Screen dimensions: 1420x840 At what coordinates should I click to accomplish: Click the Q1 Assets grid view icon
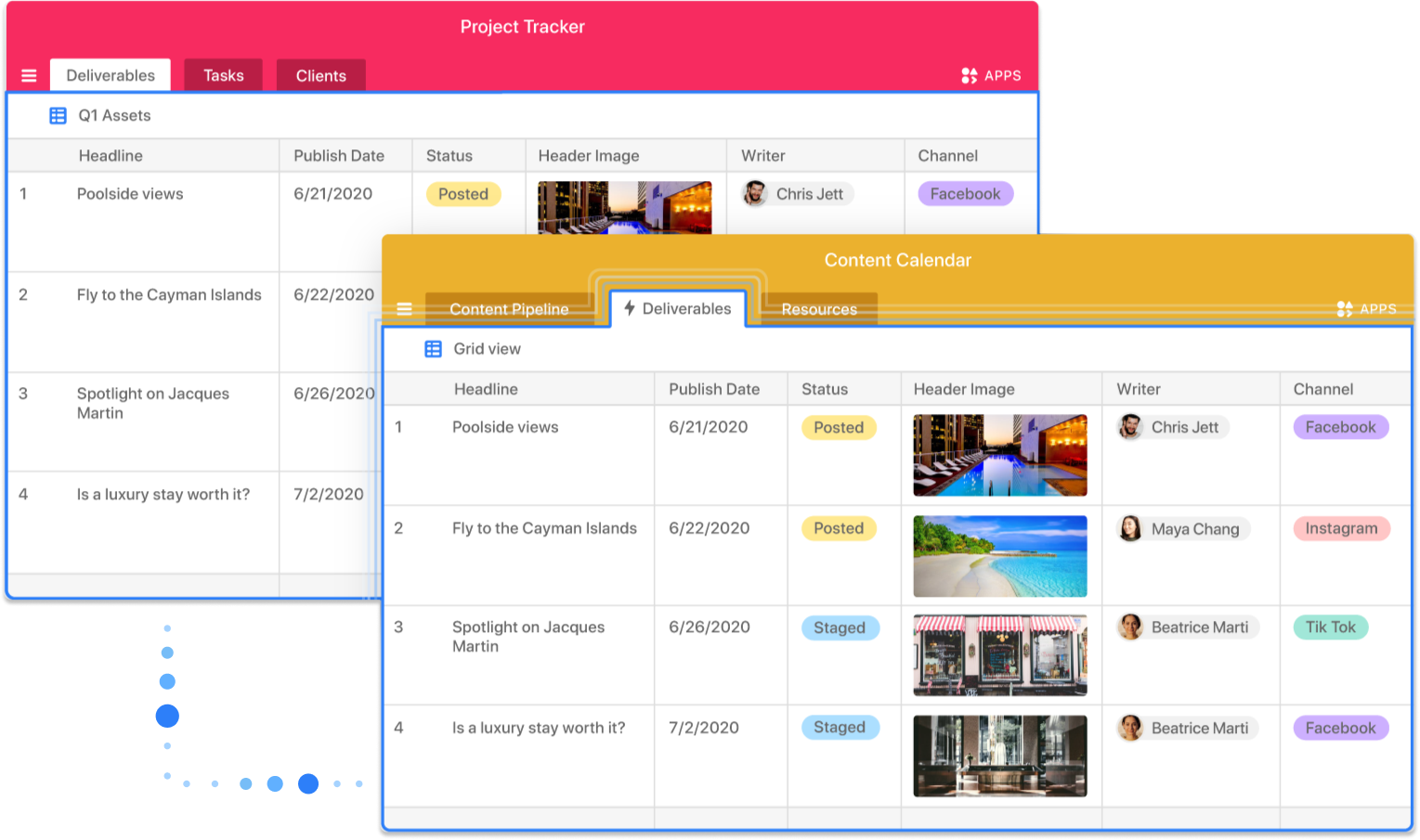58,116
